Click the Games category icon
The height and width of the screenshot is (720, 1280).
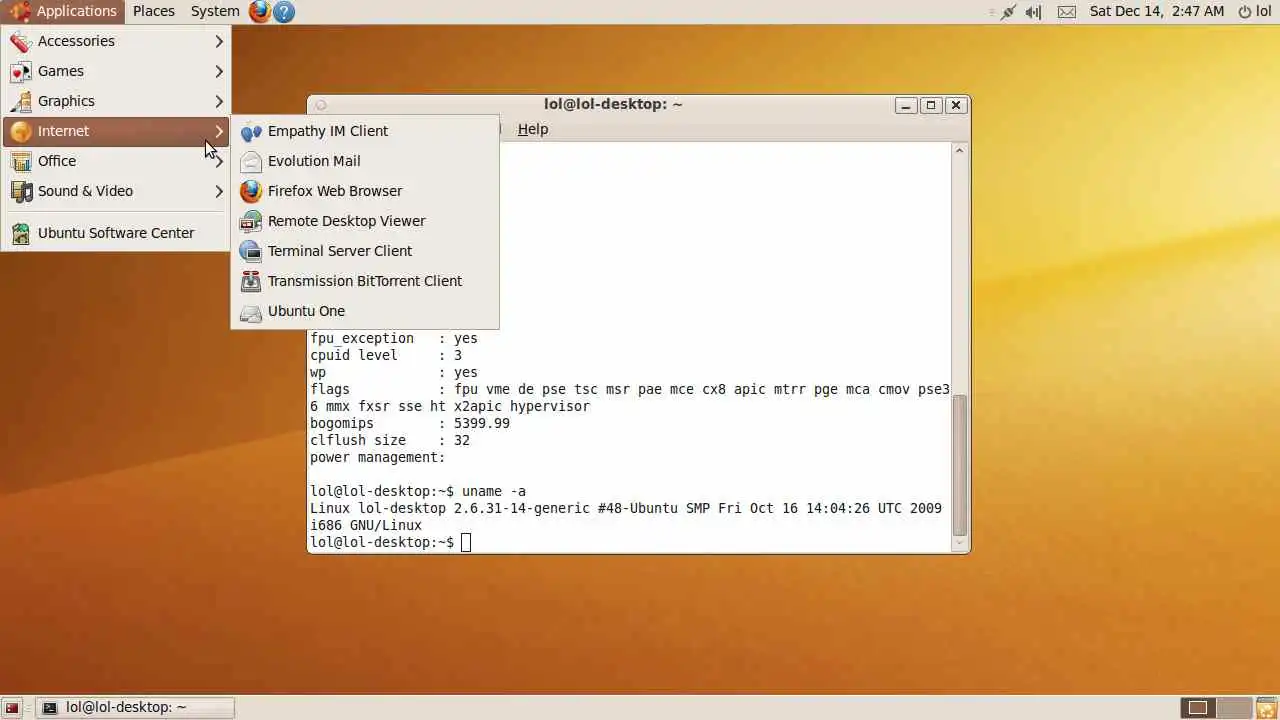20,71
